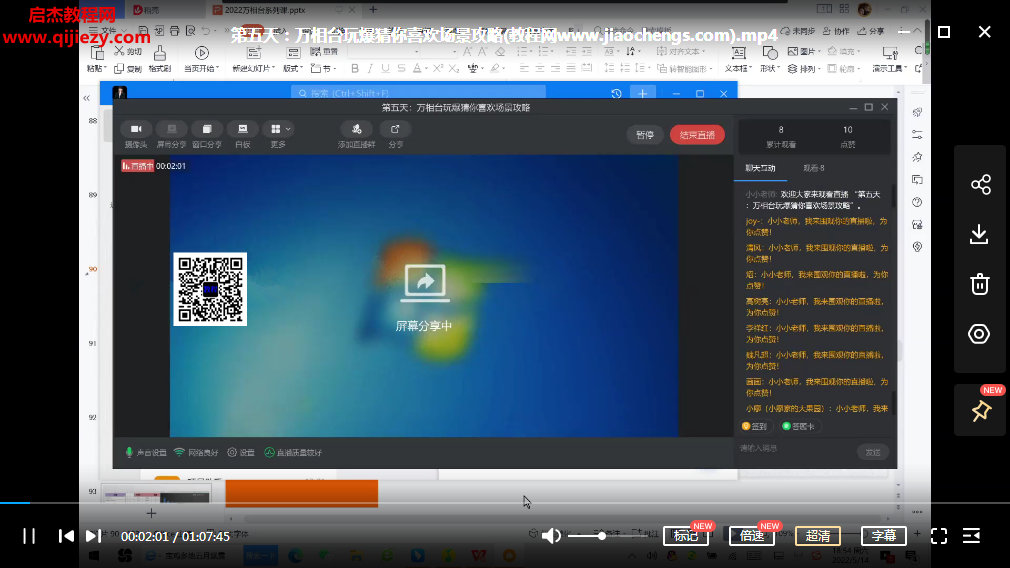Open 声音设置 sound settings

point(146,453)
